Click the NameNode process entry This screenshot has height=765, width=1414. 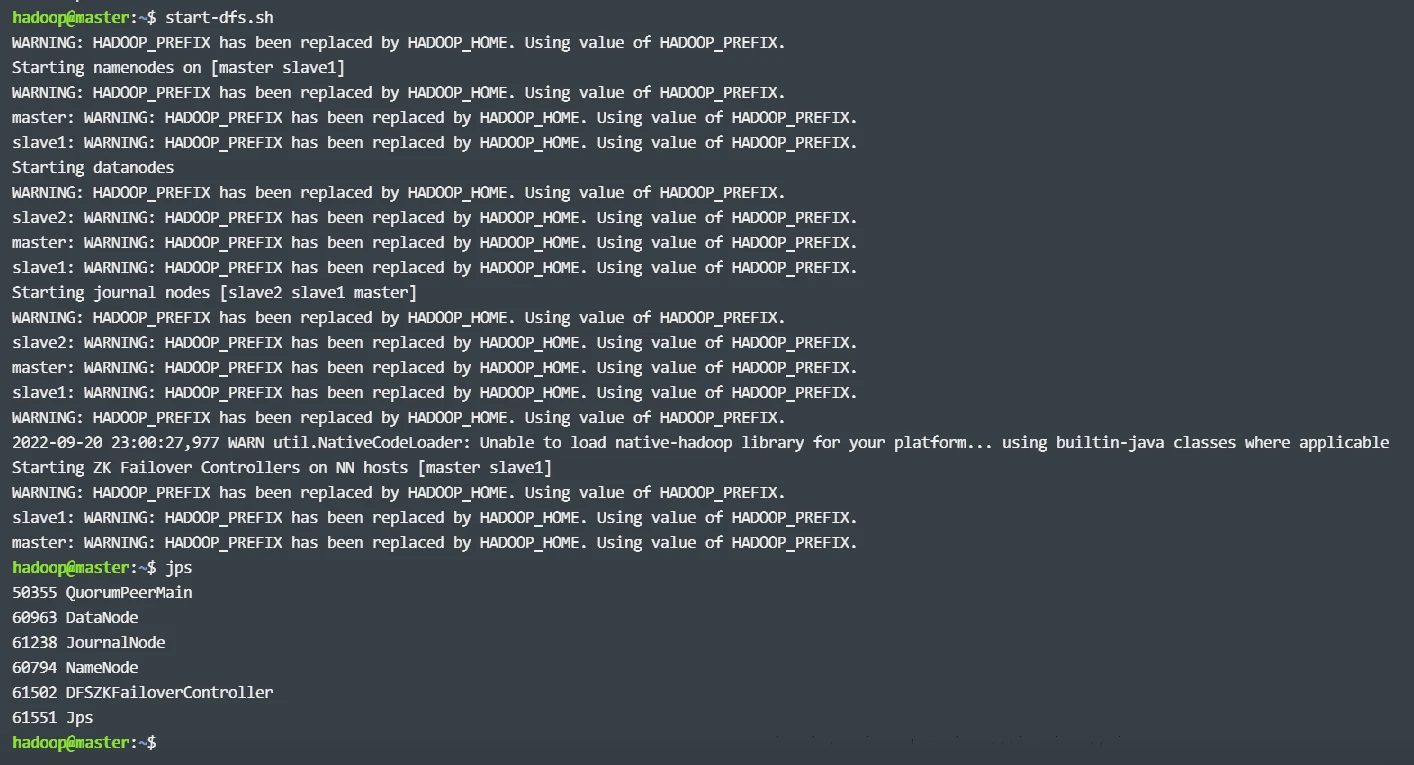pos(102,668)
